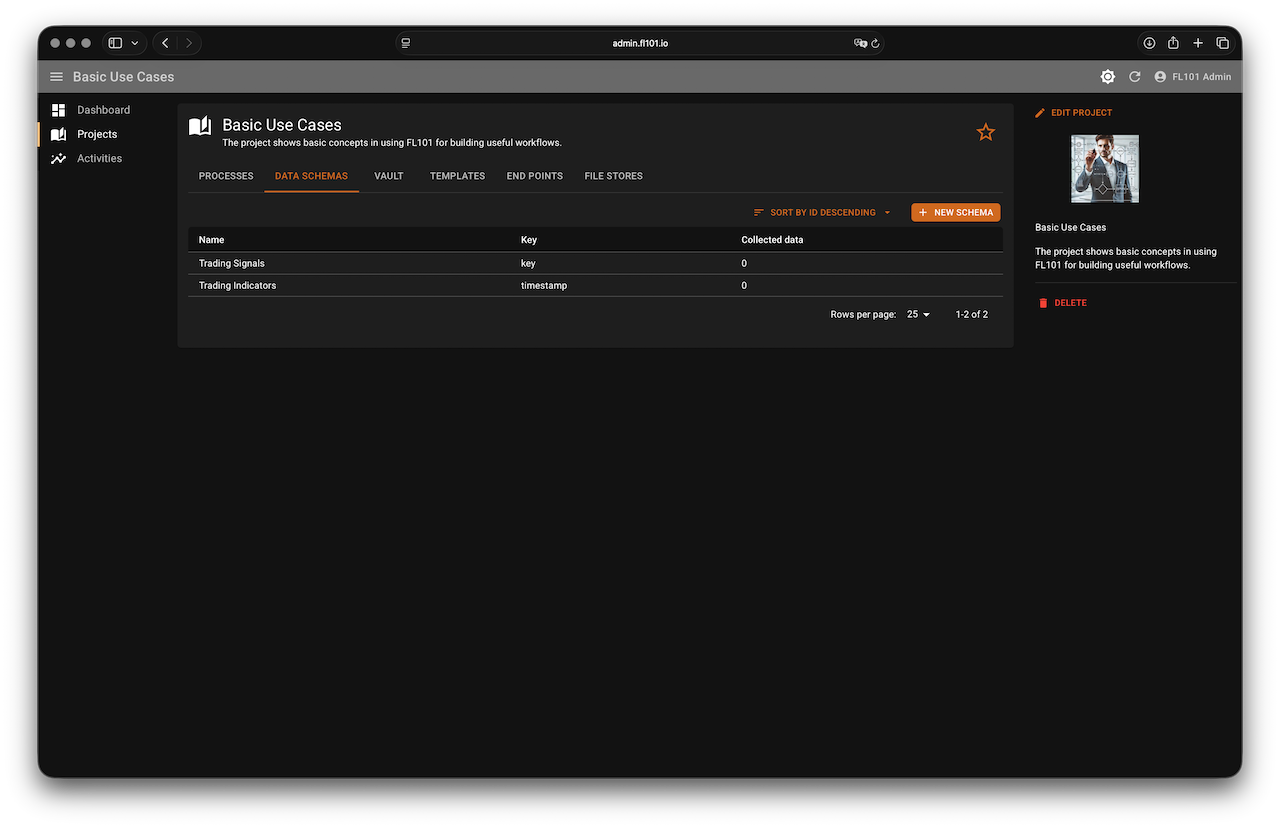The image size is (1280, 828).
Task: Click Edit Project pencil link
Action: [x=1073, y=113]
